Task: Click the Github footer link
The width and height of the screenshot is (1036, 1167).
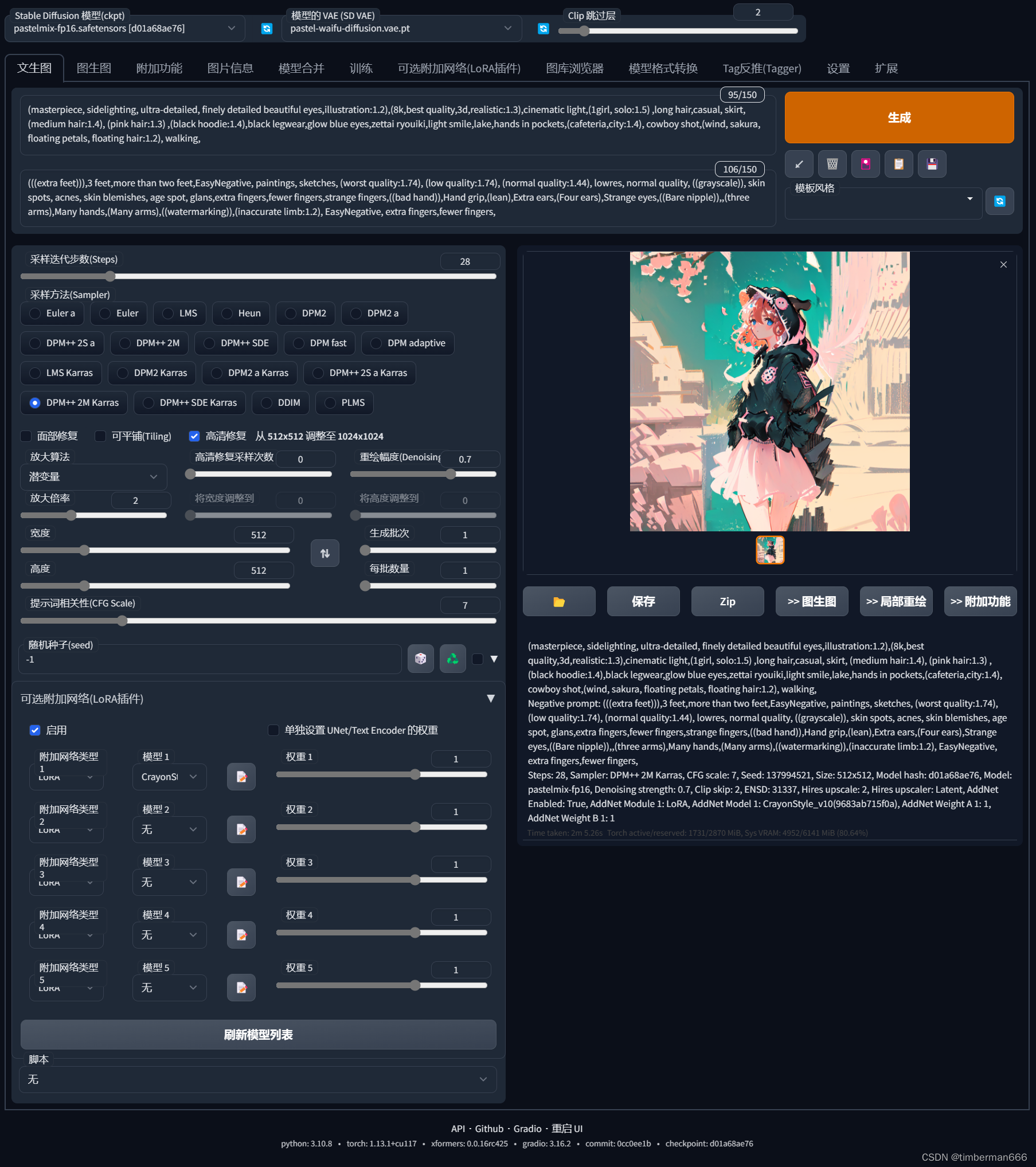Action: [489, 1129]
